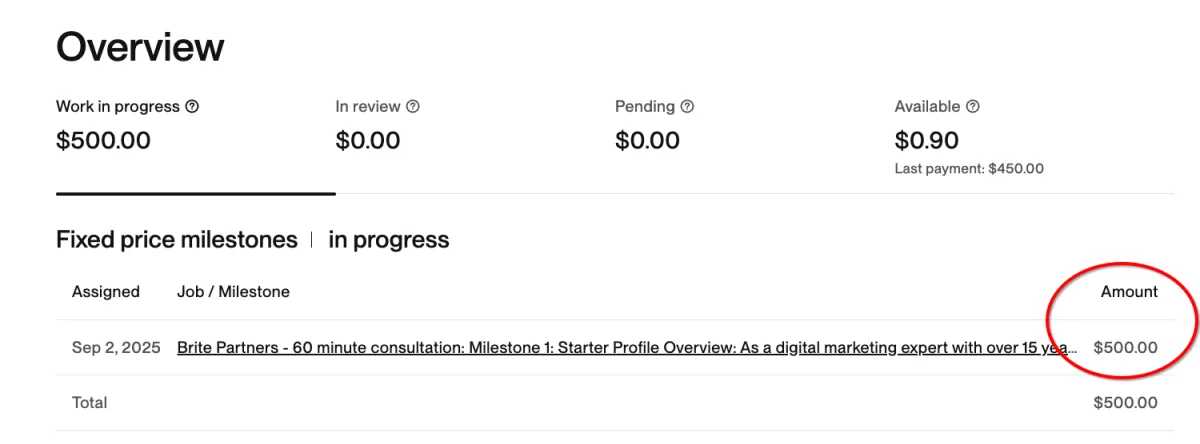Click the $0.90 available balance

coord(927,140)
